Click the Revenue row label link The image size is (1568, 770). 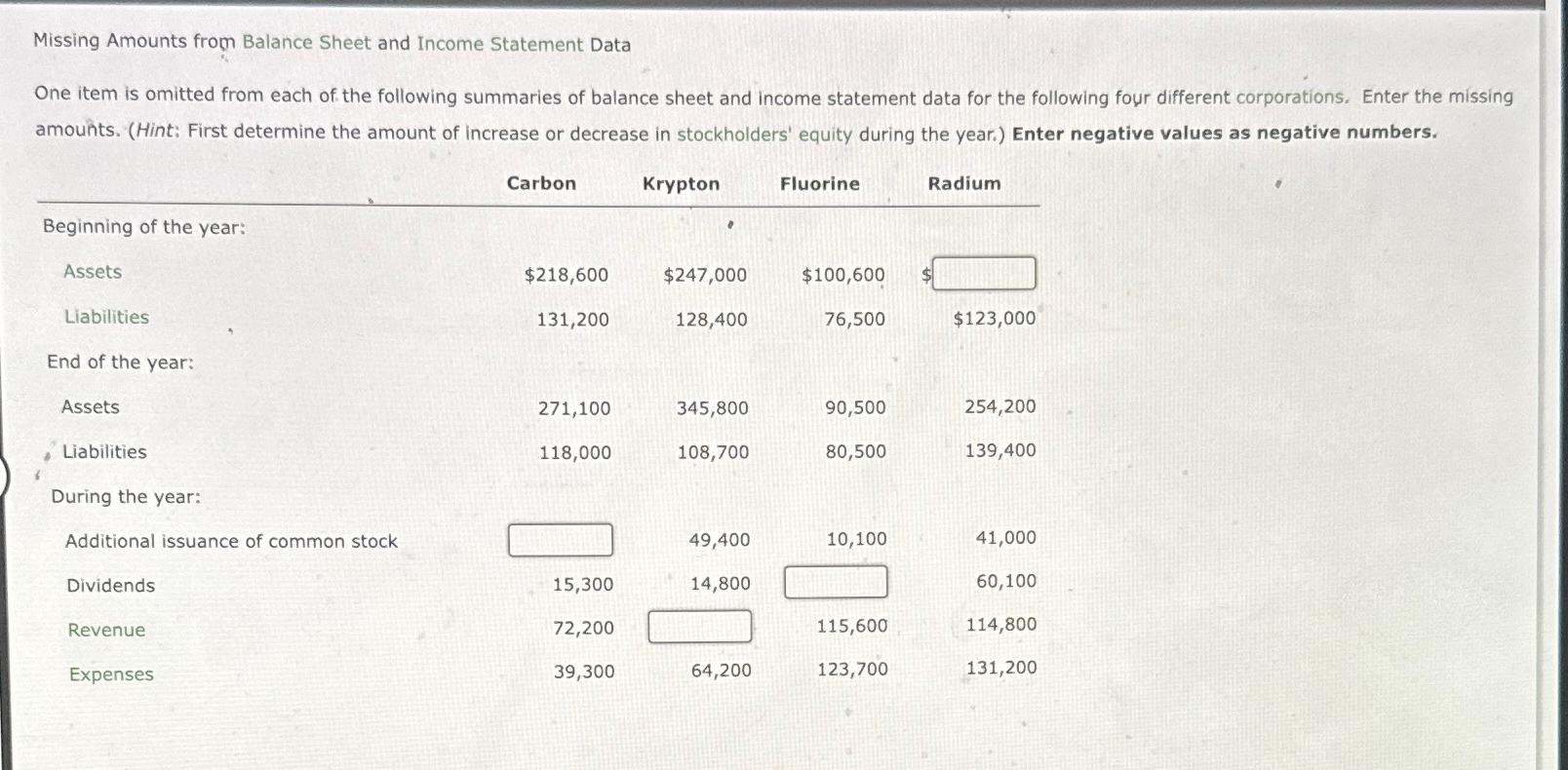(105, 631)
